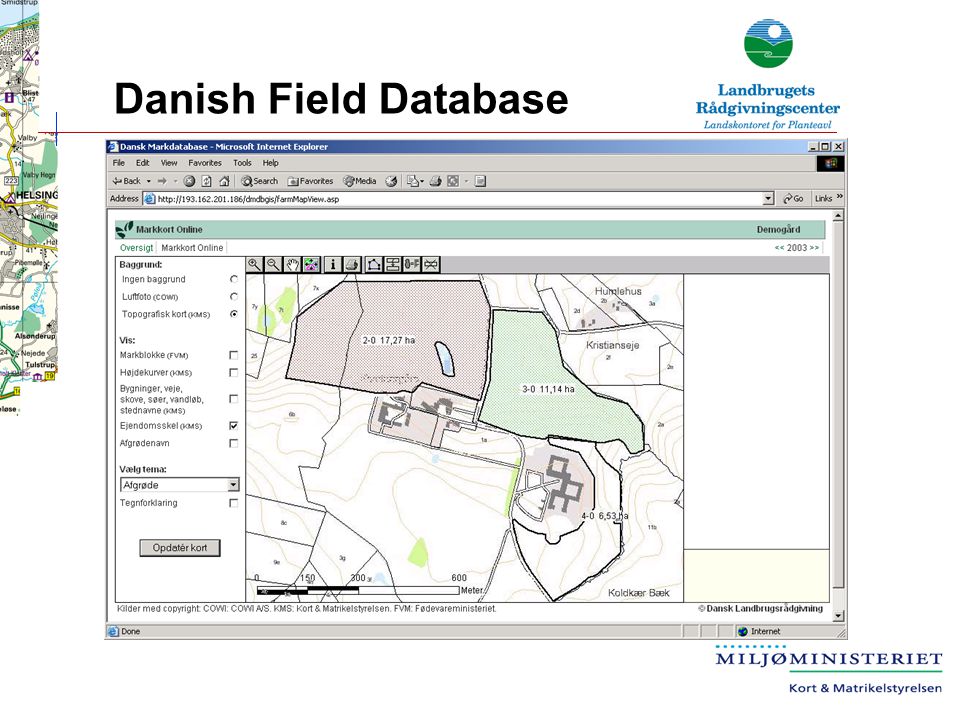Click the browser Refresh icon
This screenshot has height=720, width=960.
[x=207, y=181]
